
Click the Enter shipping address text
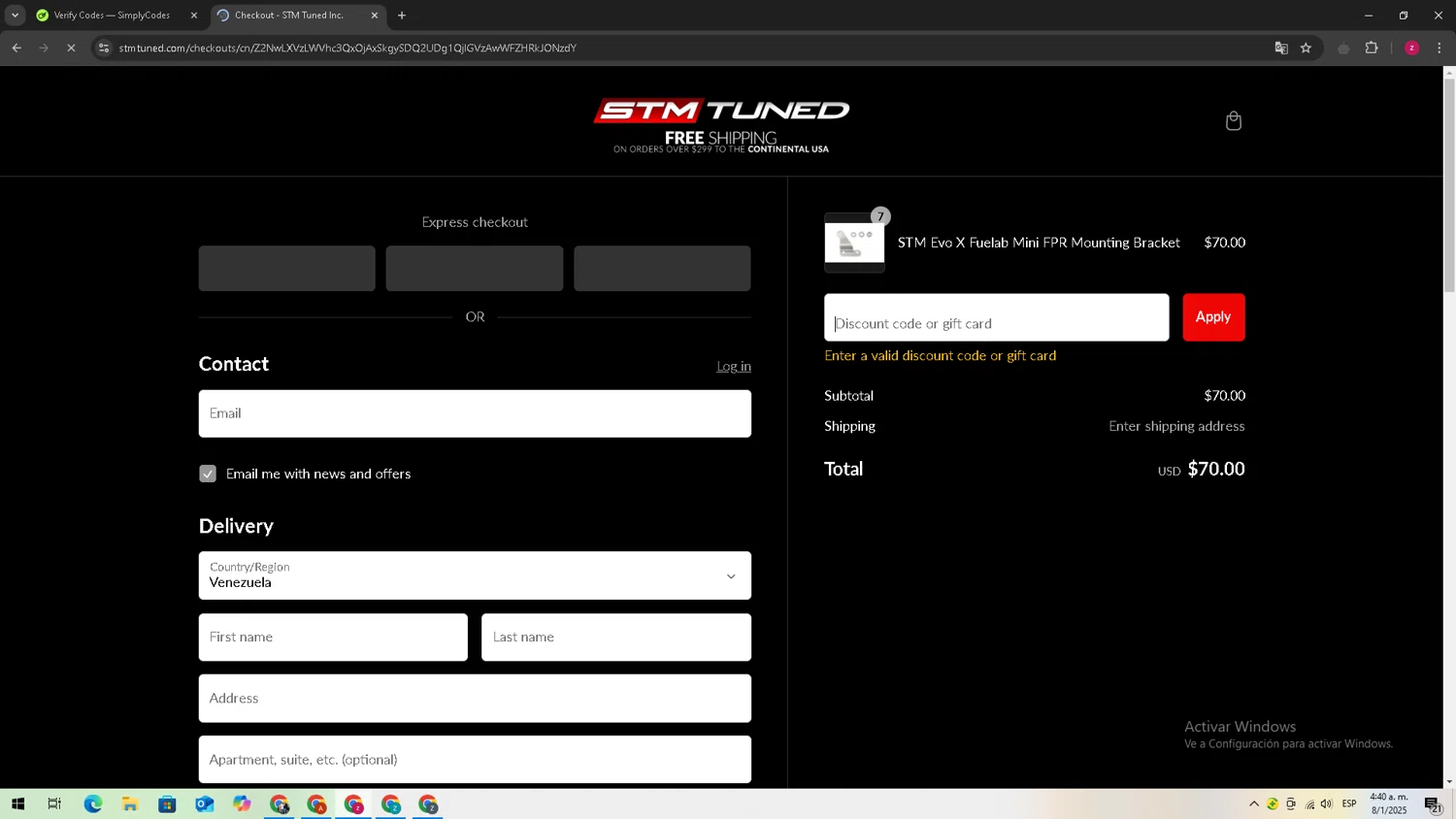1176,426
